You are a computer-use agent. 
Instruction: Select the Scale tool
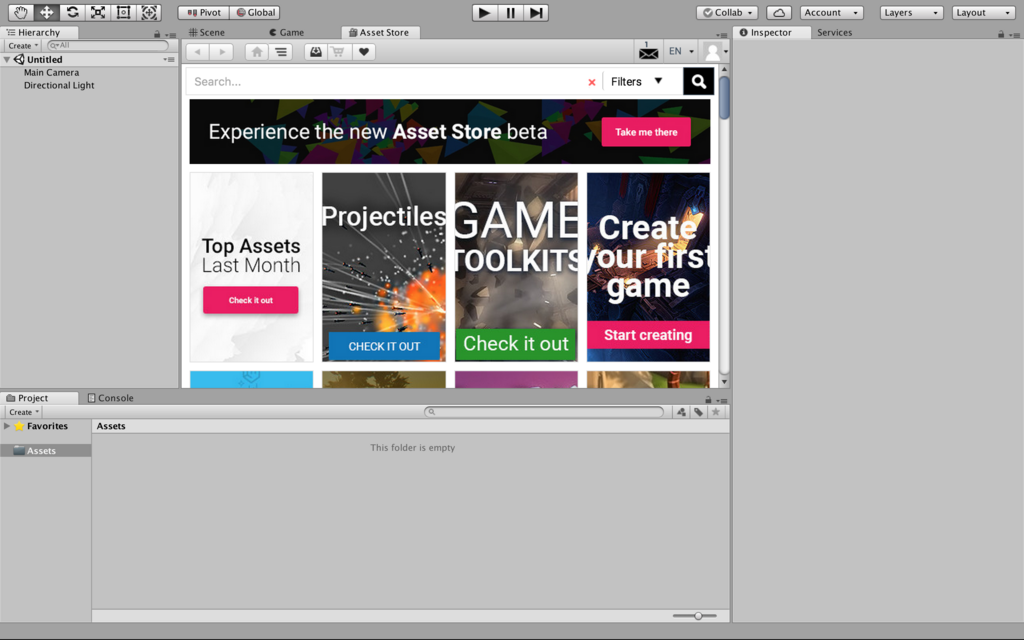(x=98, y=12)
